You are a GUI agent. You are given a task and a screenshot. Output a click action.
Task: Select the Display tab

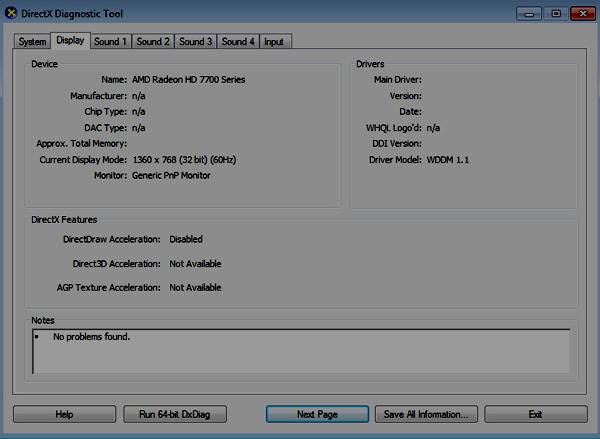pyautogui.click(x=70, y=40)
